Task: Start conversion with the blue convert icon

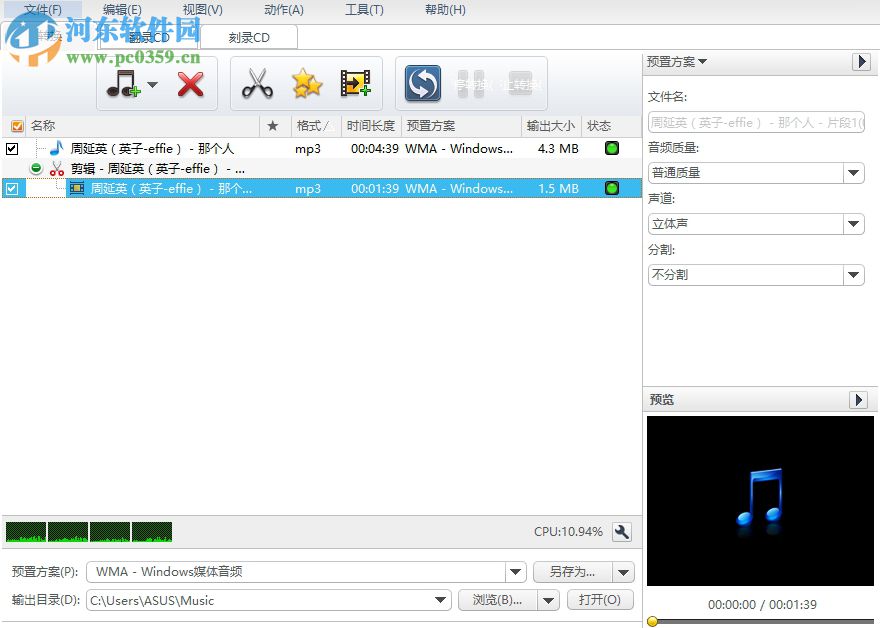Action: click(x=421, y=84)
